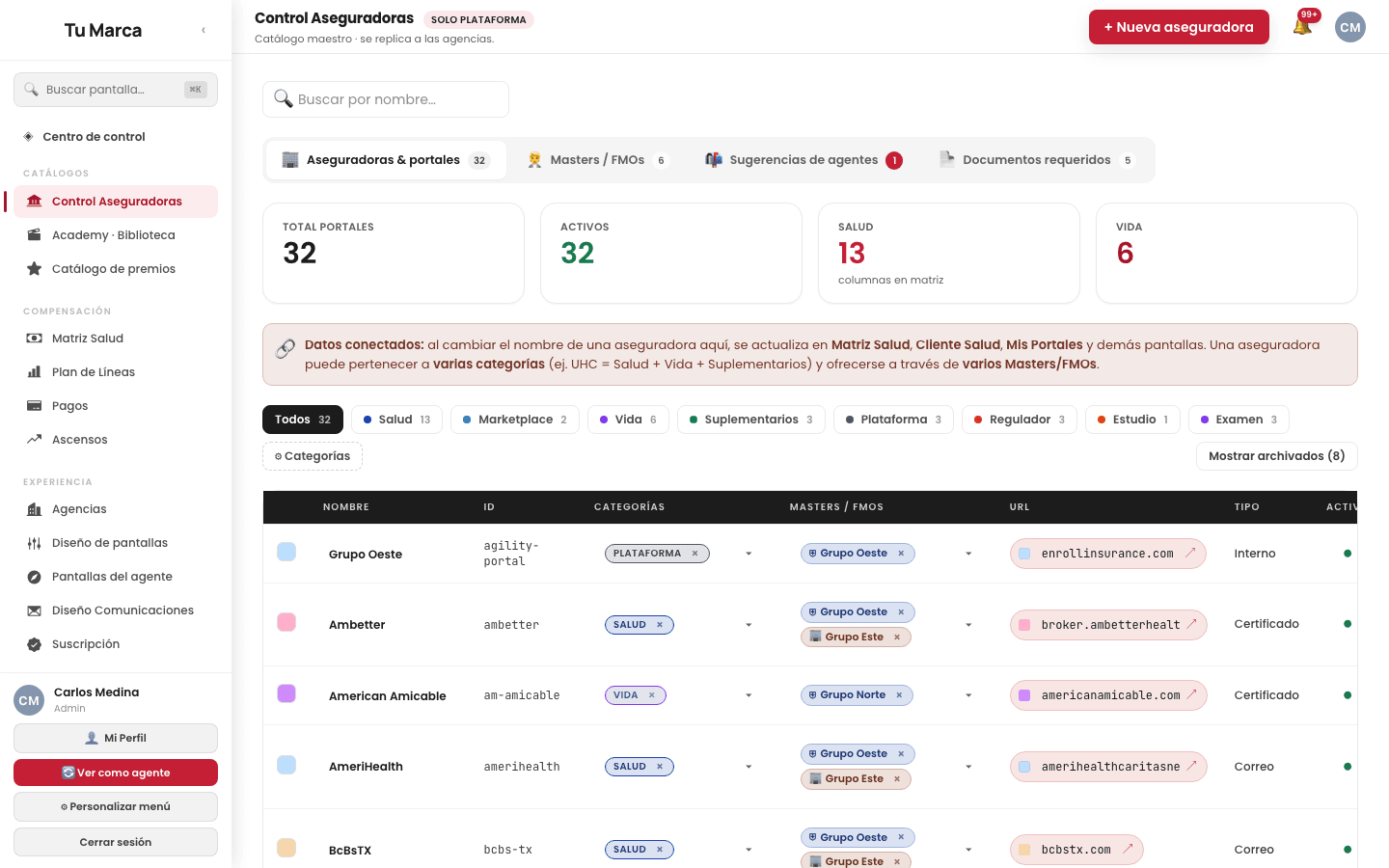Expand categories dropdown for Ambetter row
The height and width of the screenshot is (868, 1389).
[749, 625]
